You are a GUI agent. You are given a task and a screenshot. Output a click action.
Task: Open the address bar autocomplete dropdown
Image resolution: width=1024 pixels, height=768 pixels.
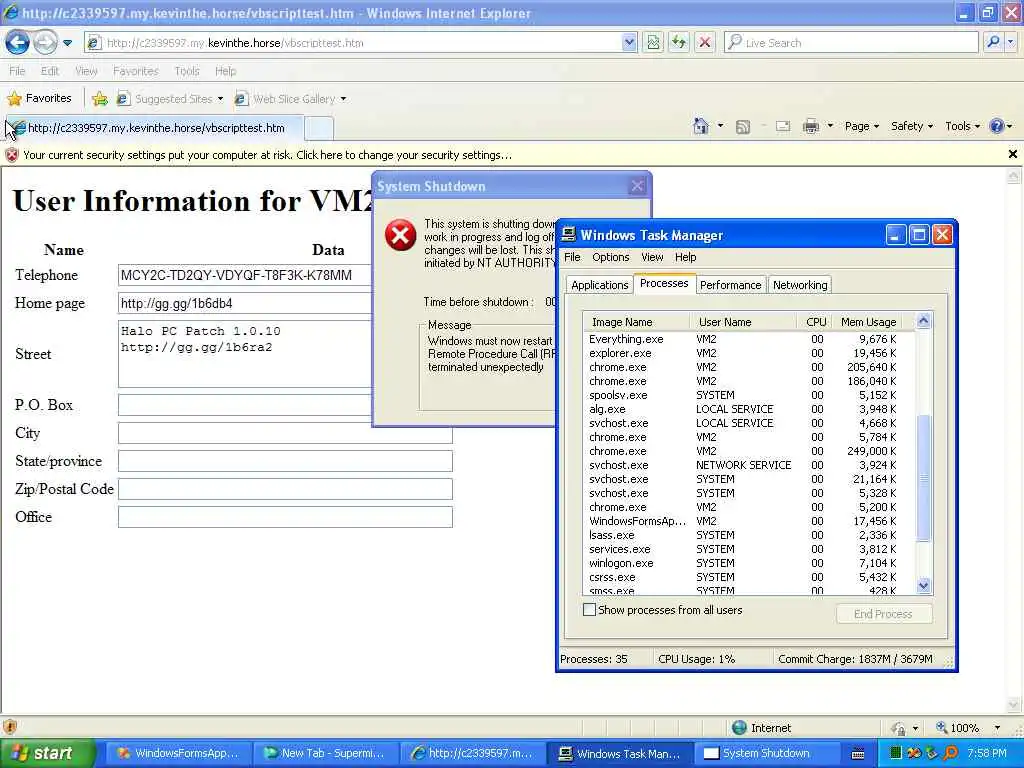(x=628, y=42)
